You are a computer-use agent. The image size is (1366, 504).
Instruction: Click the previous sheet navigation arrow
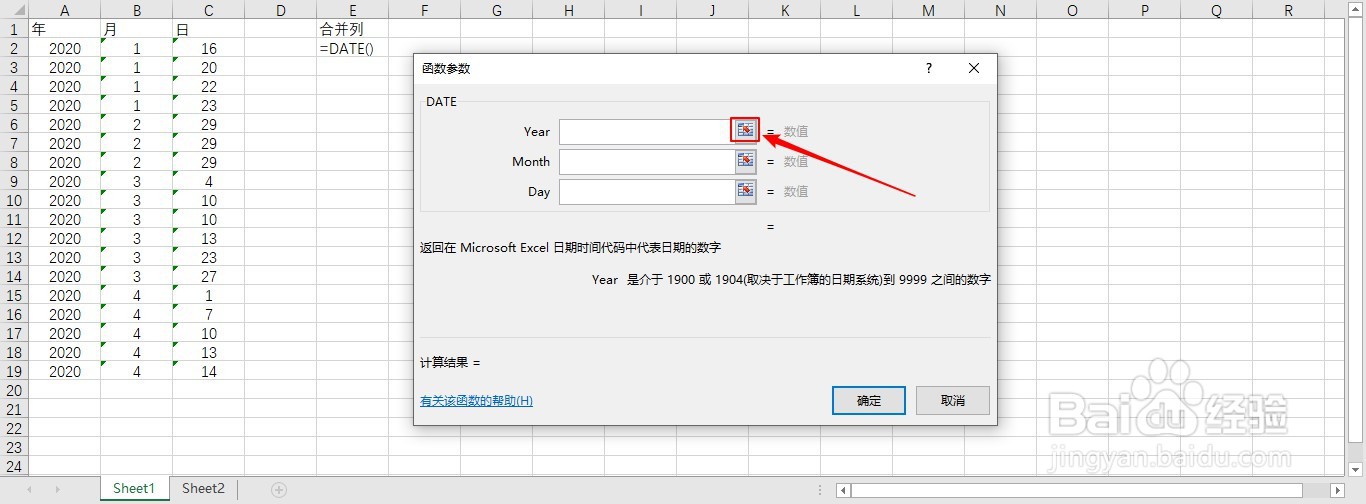coord(29,489)
